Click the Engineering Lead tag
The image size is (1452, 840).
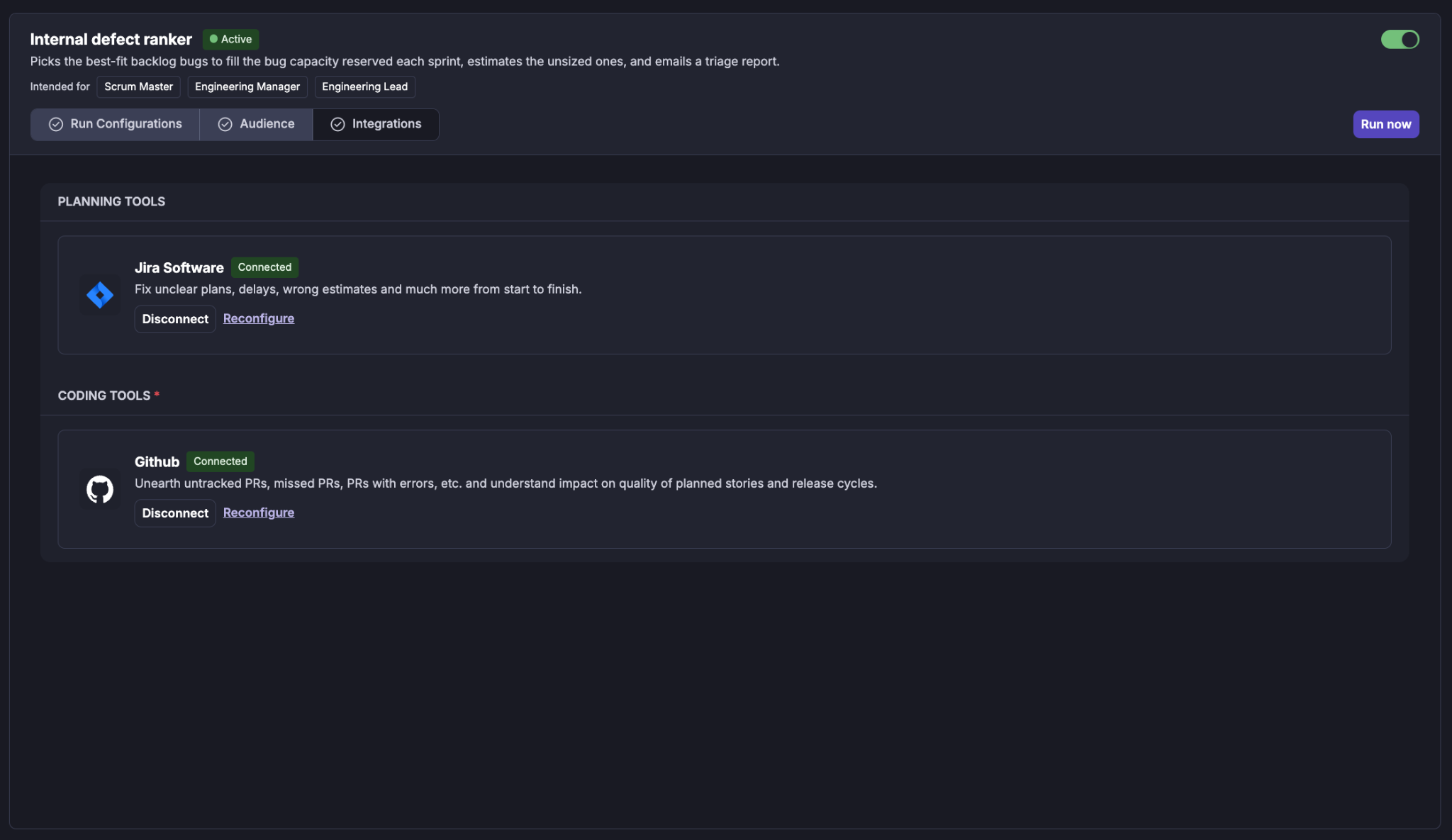364,86
